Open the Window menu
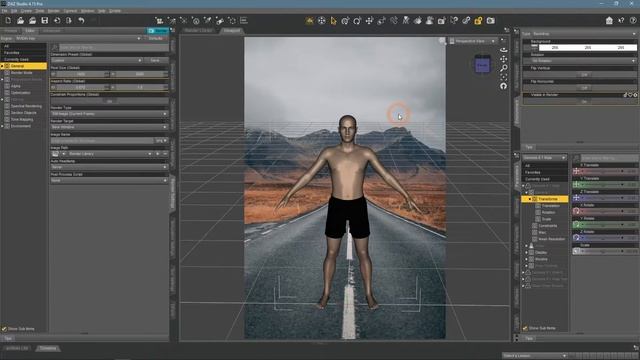Screen dimensions: 640x360 (x=87, y=11)
